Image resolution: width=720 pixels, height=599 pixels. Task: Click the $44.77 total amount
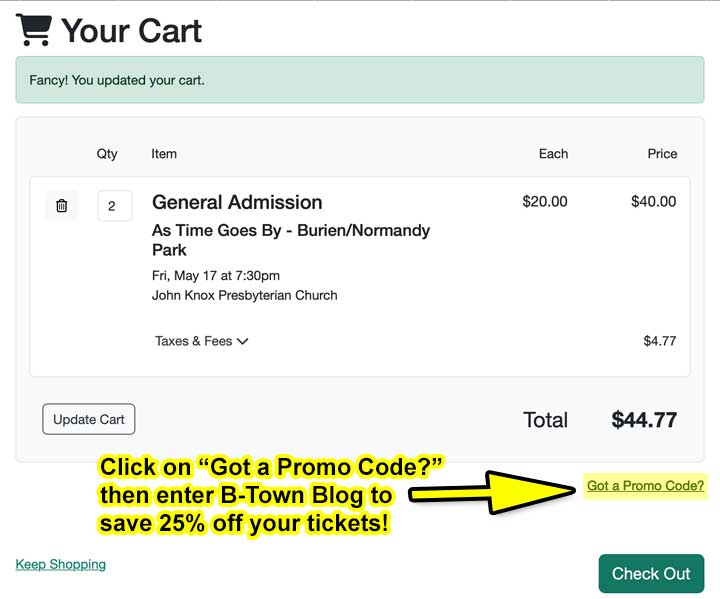[644, 420]
